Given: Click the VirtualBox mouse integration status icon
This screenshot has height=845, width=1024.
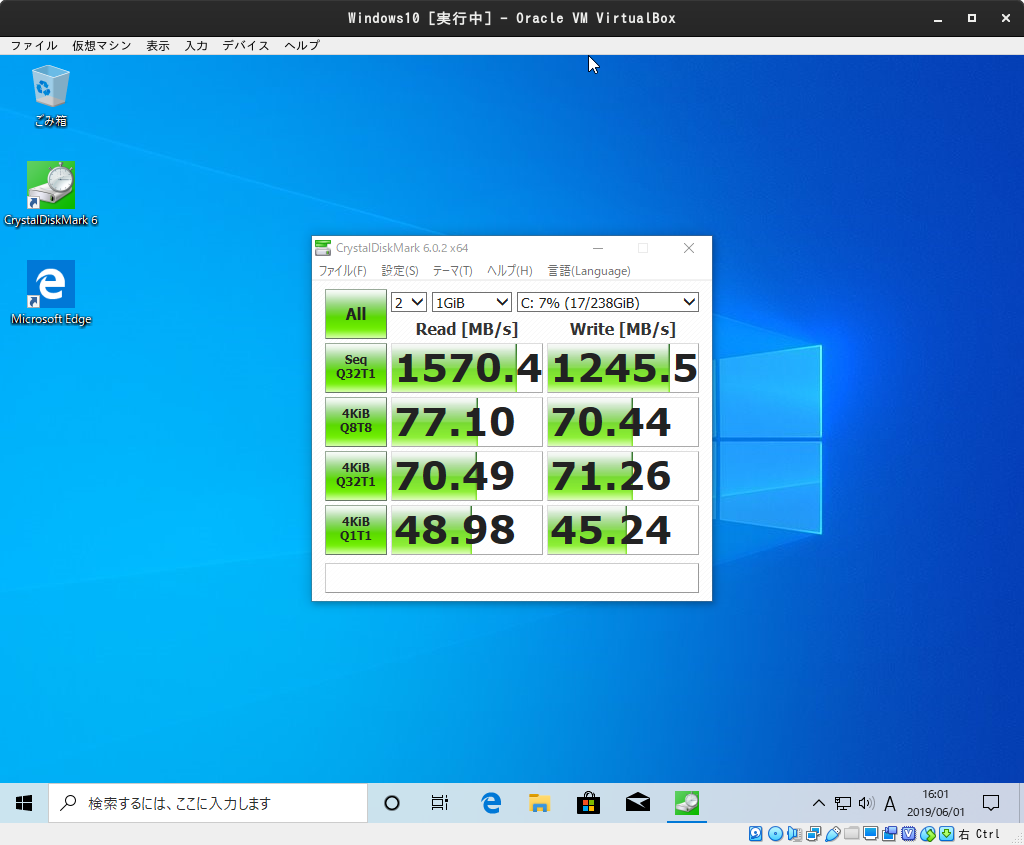Looking at the screenshot, I should tap(927, 834).
